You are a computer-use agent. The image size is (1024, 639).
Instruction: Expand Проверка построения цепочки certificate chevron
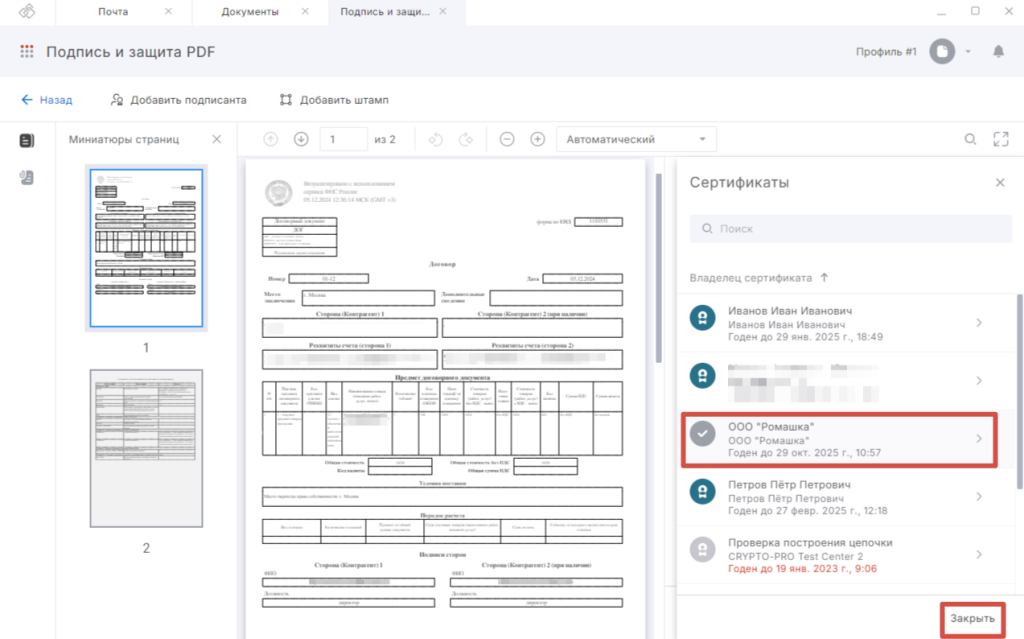coord(979,555)
